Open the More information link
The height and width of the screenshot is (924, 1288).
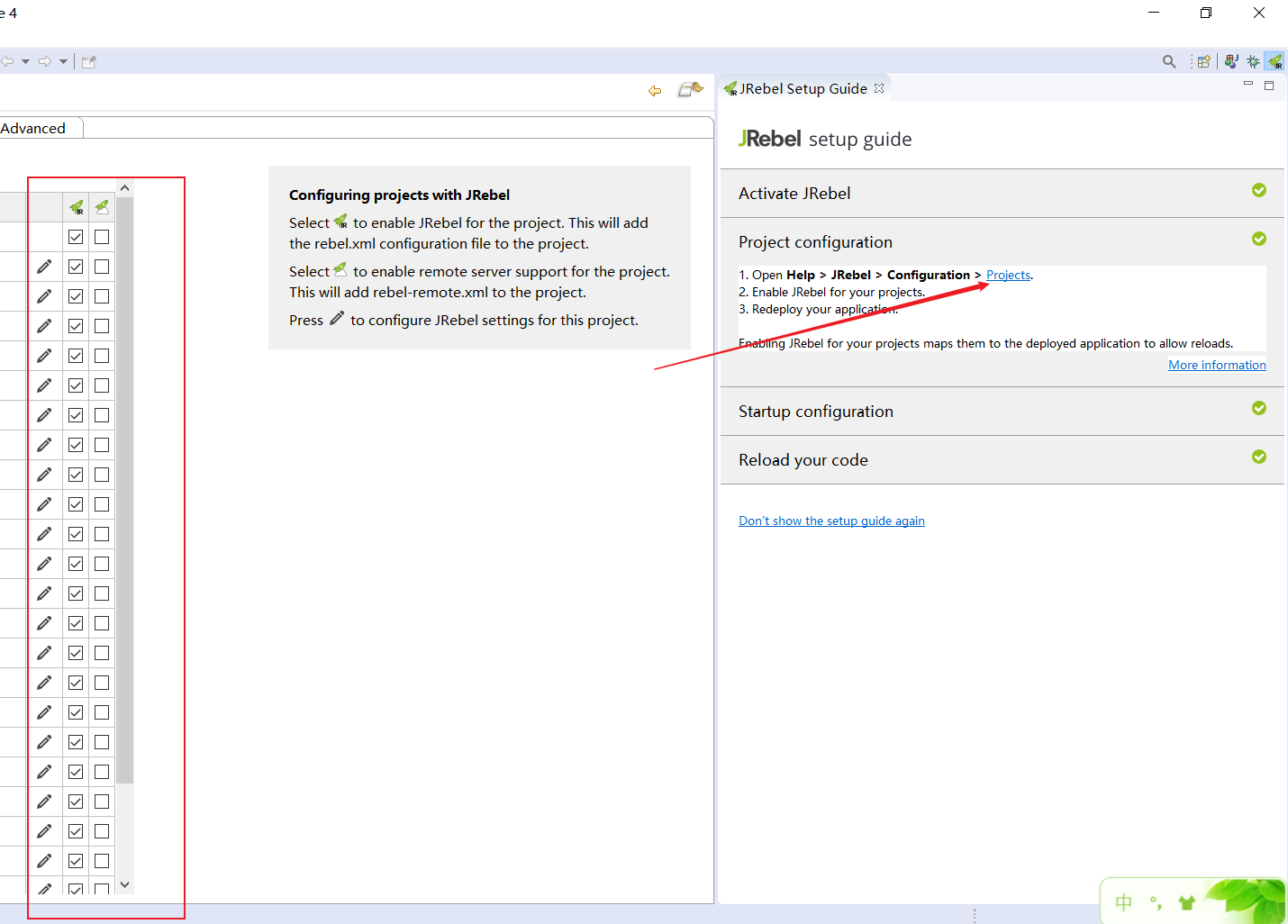1217,365
